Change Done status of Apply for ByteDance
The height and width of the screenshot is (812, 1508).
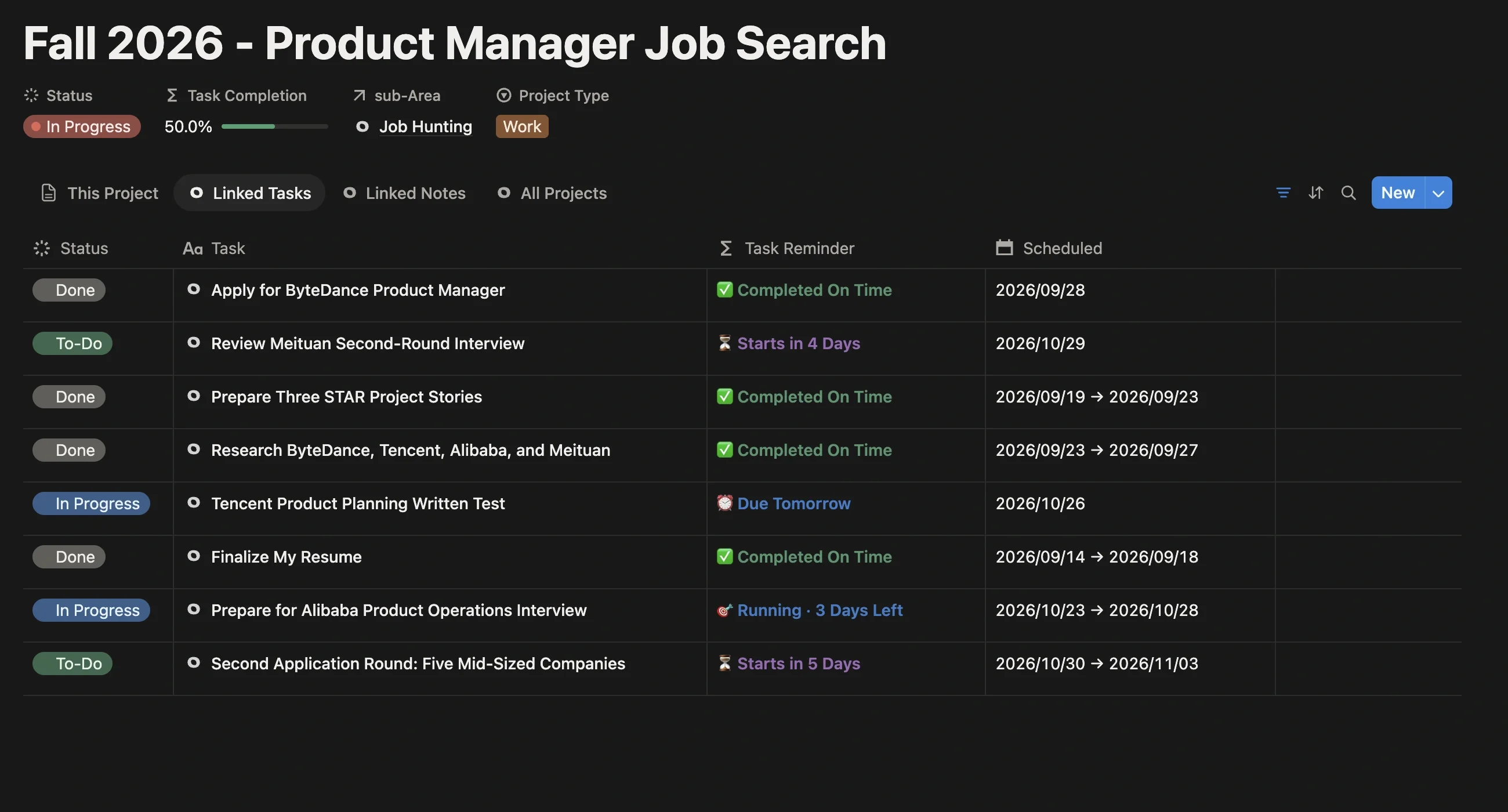coord(69,290)
